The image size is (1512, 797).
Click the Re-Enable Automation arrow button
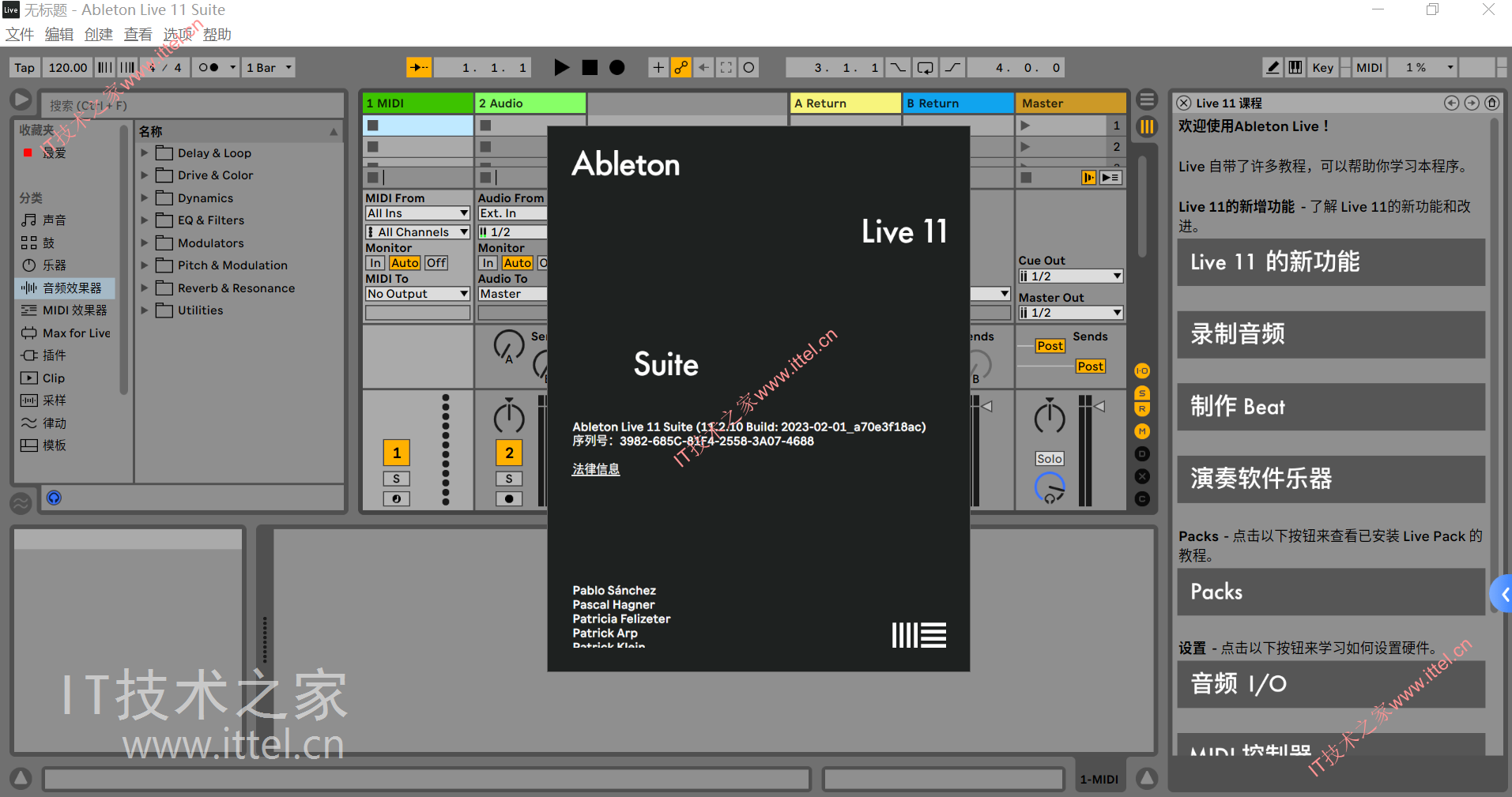tap(703, 67)
